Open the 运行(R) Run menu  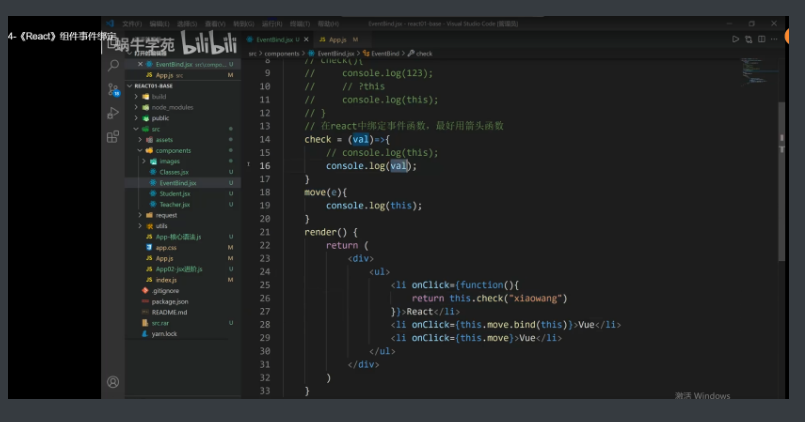(272, 24)
